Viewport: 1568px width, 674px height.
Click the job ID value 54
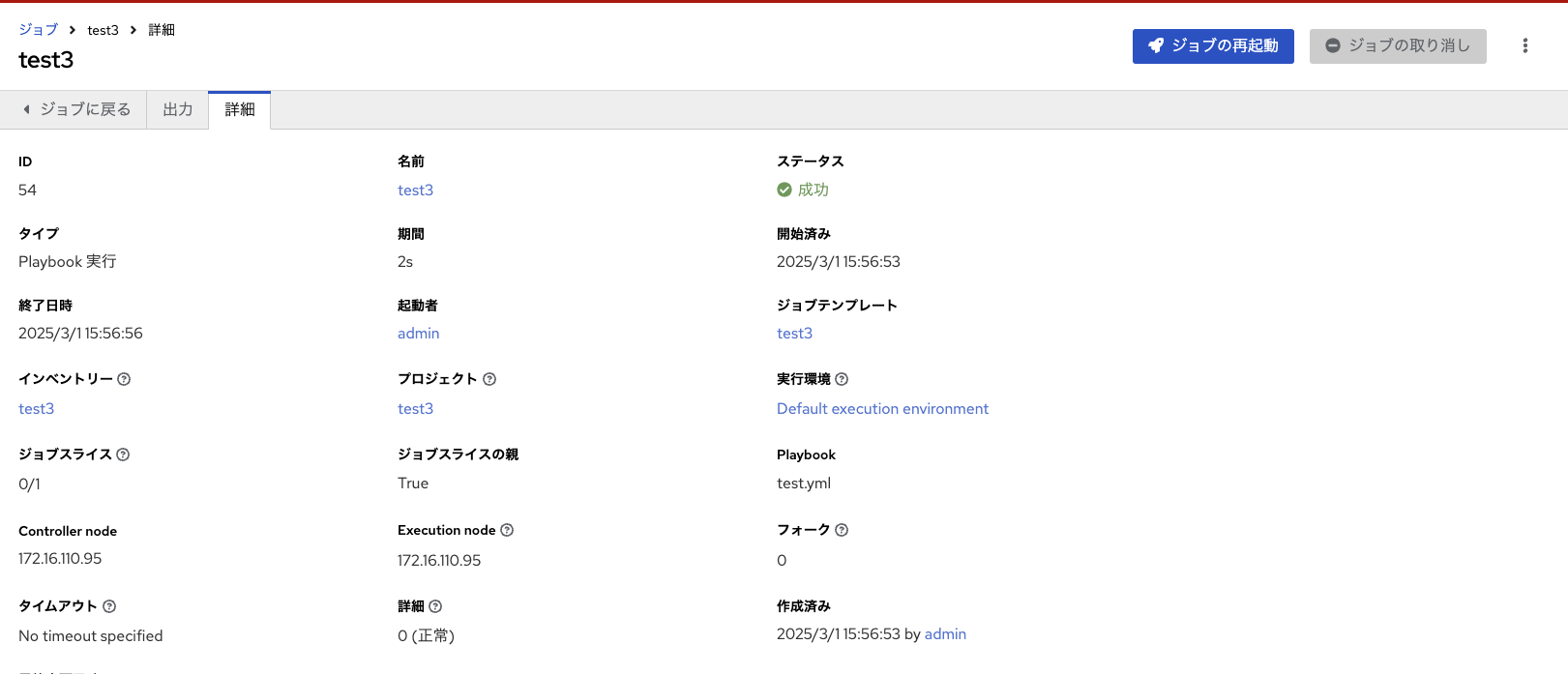tap(27, 190)
